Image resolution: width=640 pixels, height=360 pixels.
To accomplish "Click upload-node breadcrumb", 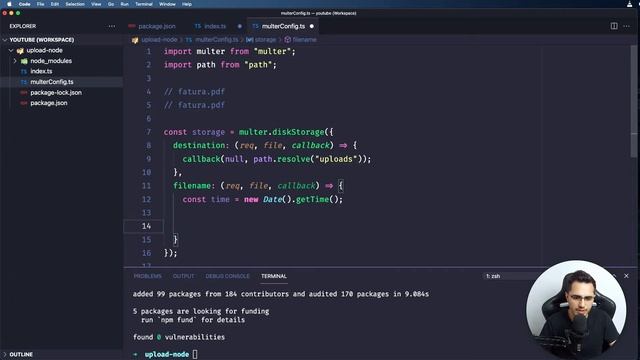I will point(159,40).
